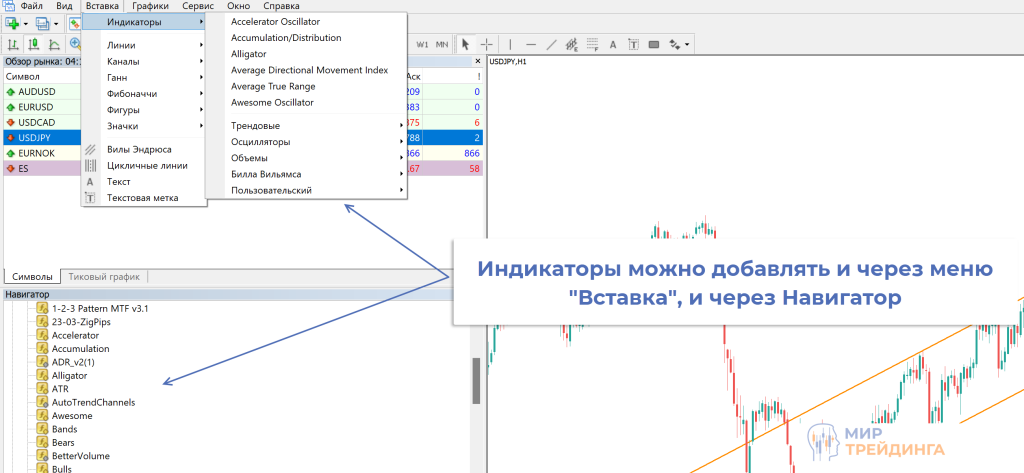Select the crosshair tool in toolbar

(x=487, y=44)
